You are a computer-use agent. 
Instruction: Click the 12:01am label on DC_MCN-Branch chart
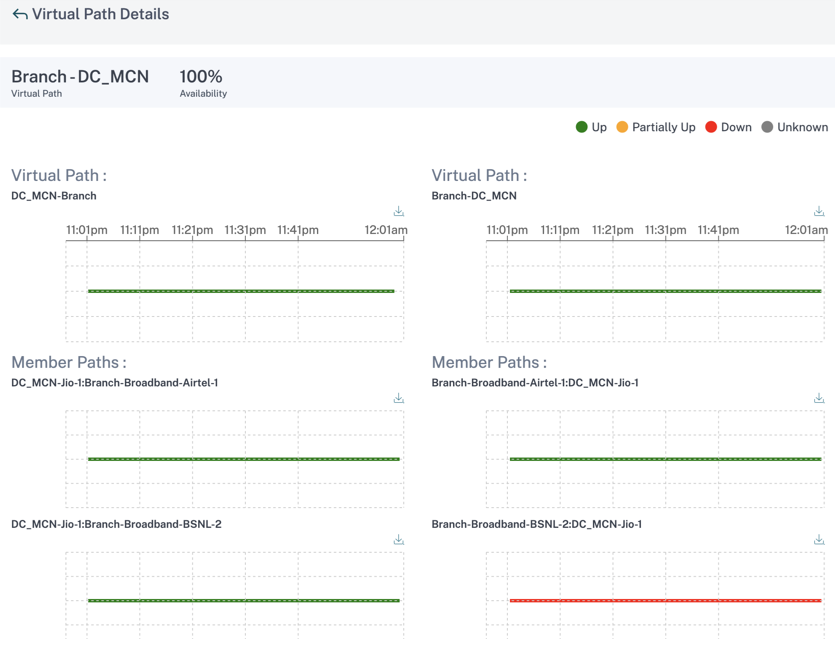click(386, 230)
